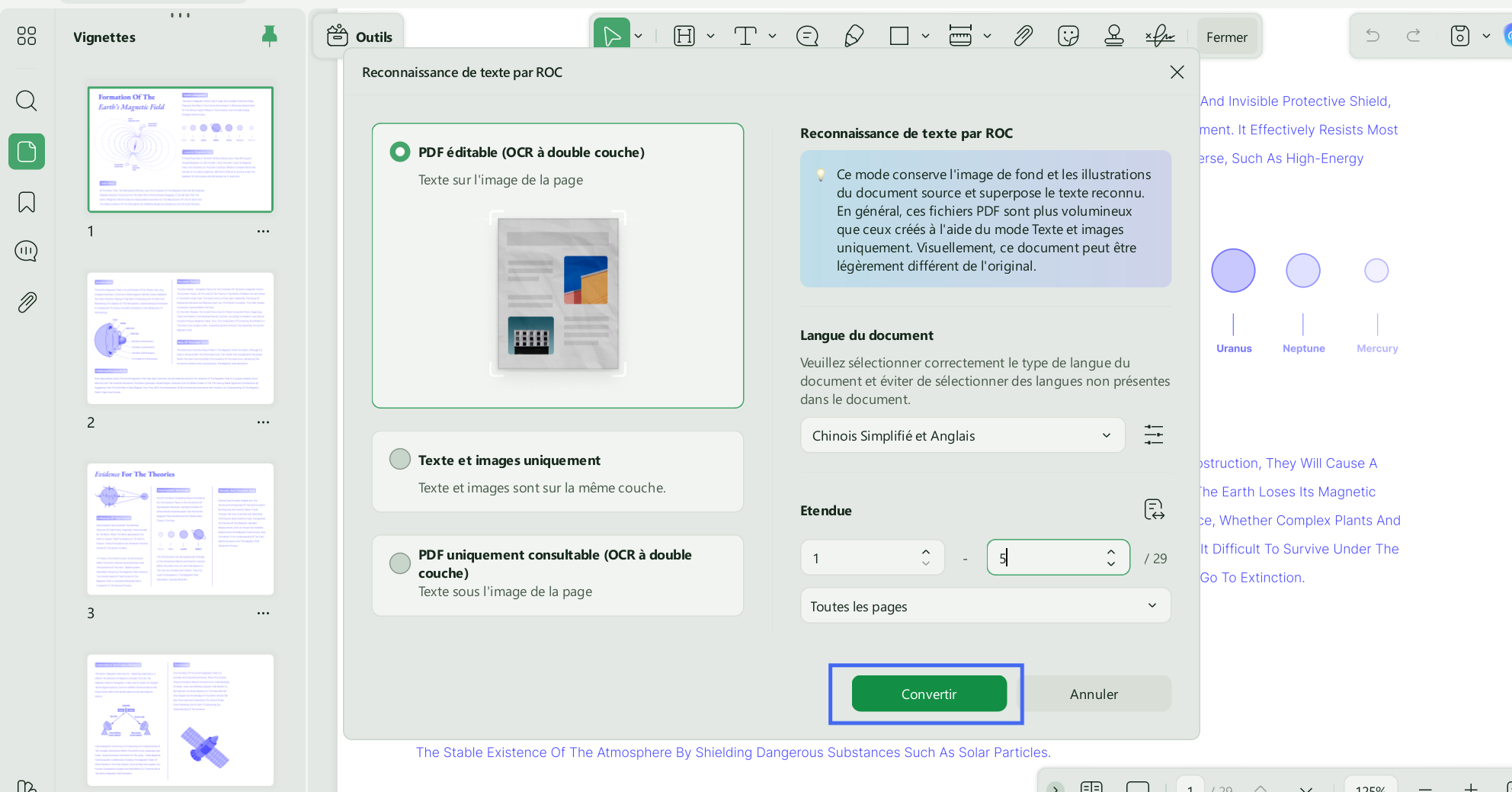
Task: Select PDF éditable OCR mode
Action: click(399, 152)
